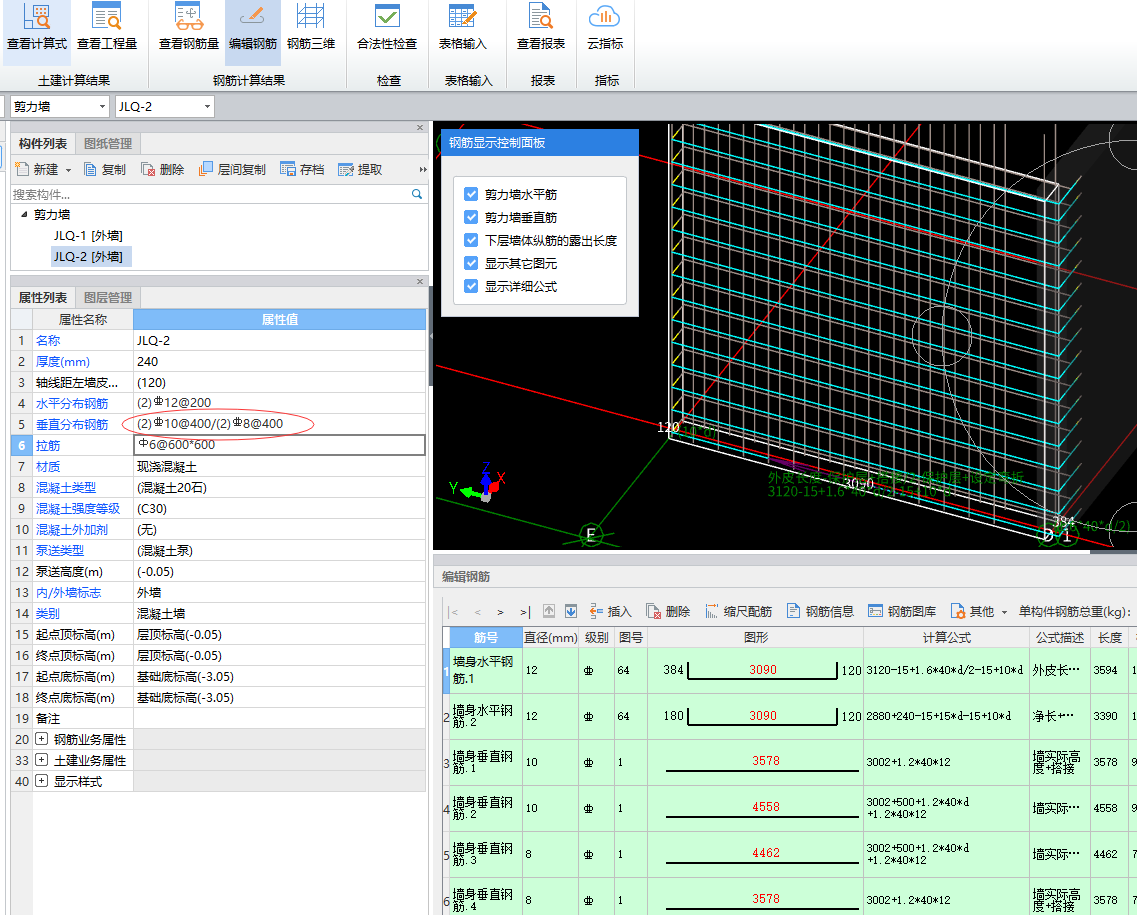Toggle 显示详细公式 checkbox

471,286
